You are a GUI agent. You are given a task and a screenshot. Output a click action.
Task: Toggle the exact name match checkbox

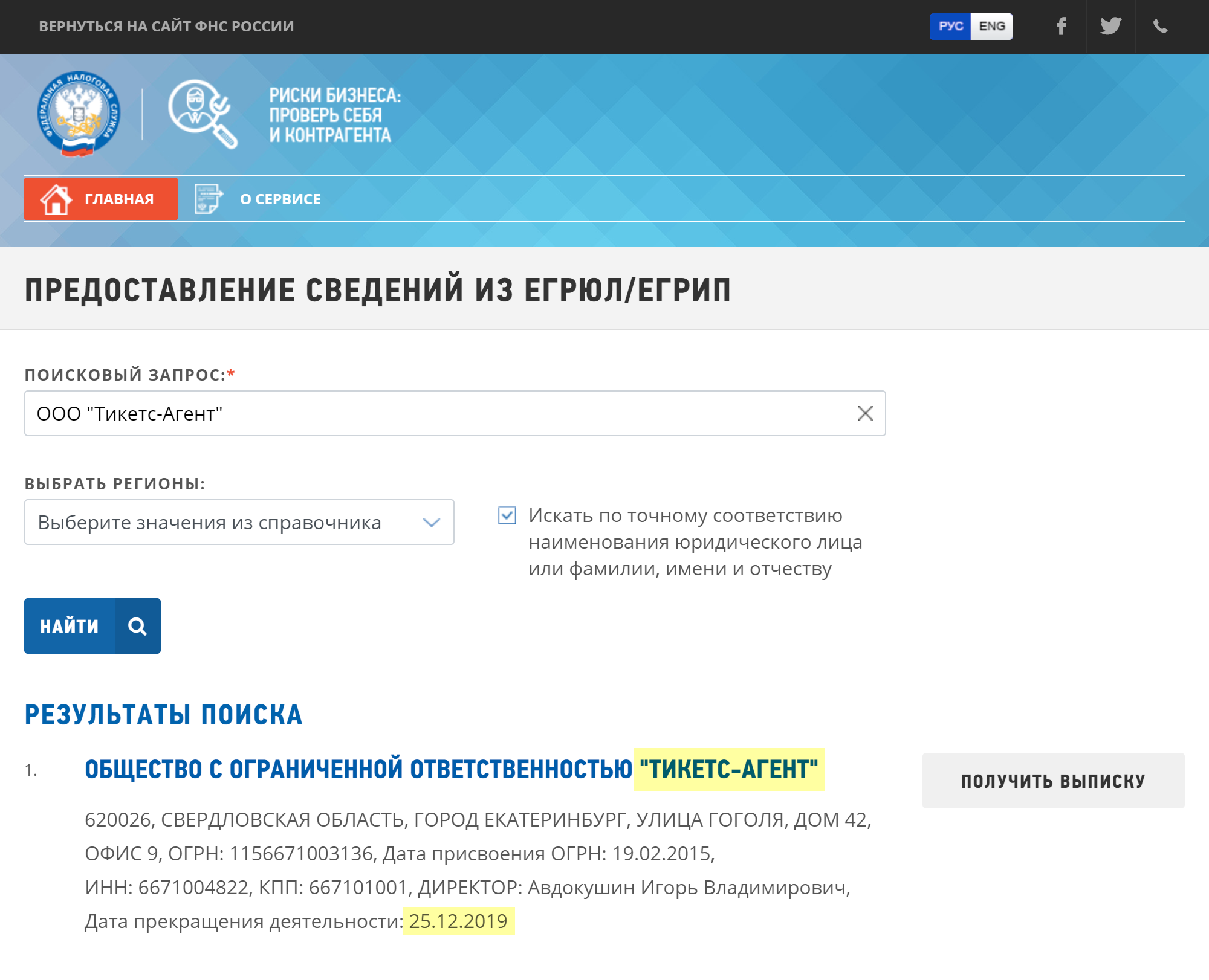pos(507,515)
